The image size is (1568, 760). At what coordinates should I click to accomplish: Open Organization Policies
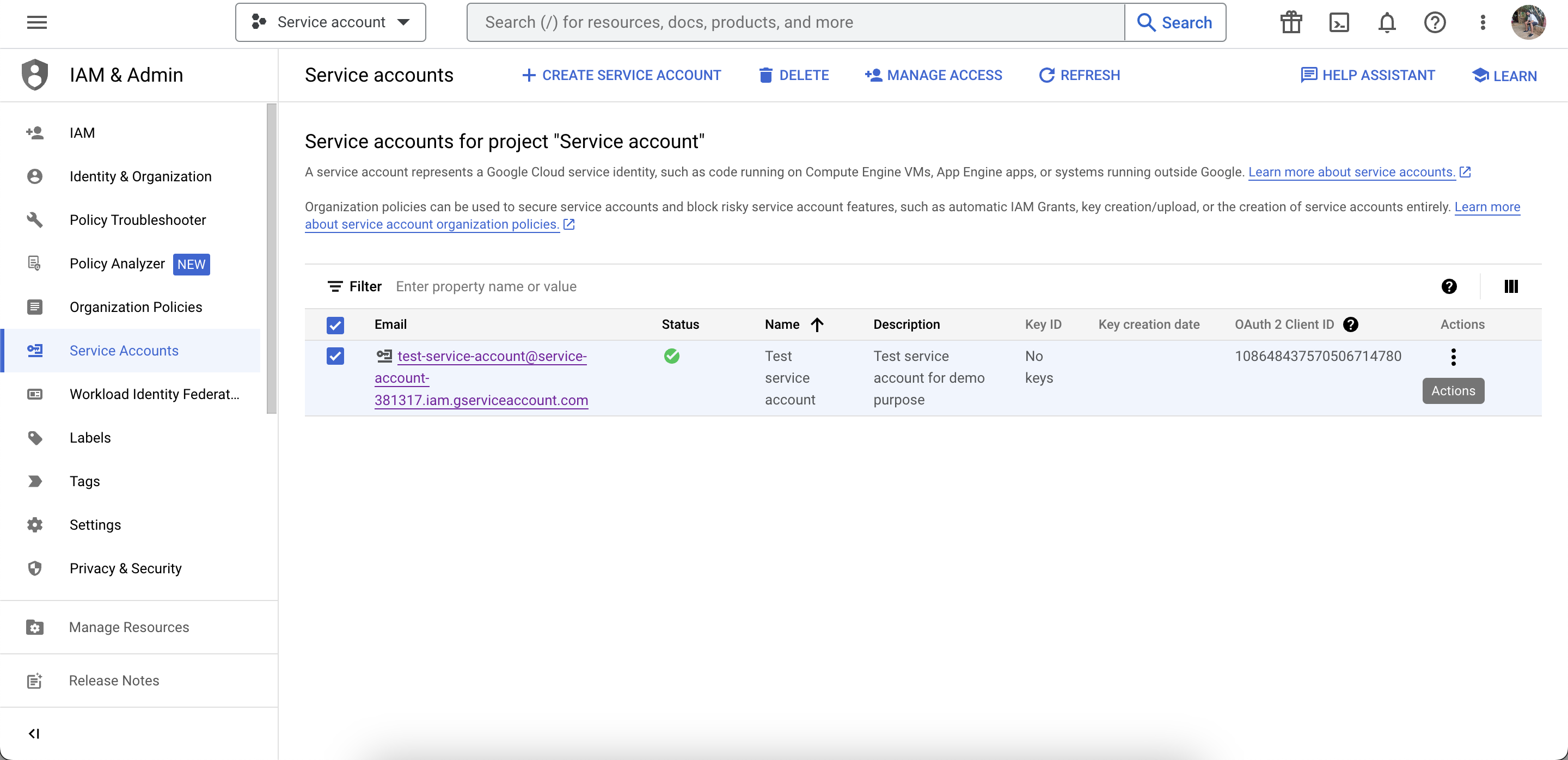point(130,307)
